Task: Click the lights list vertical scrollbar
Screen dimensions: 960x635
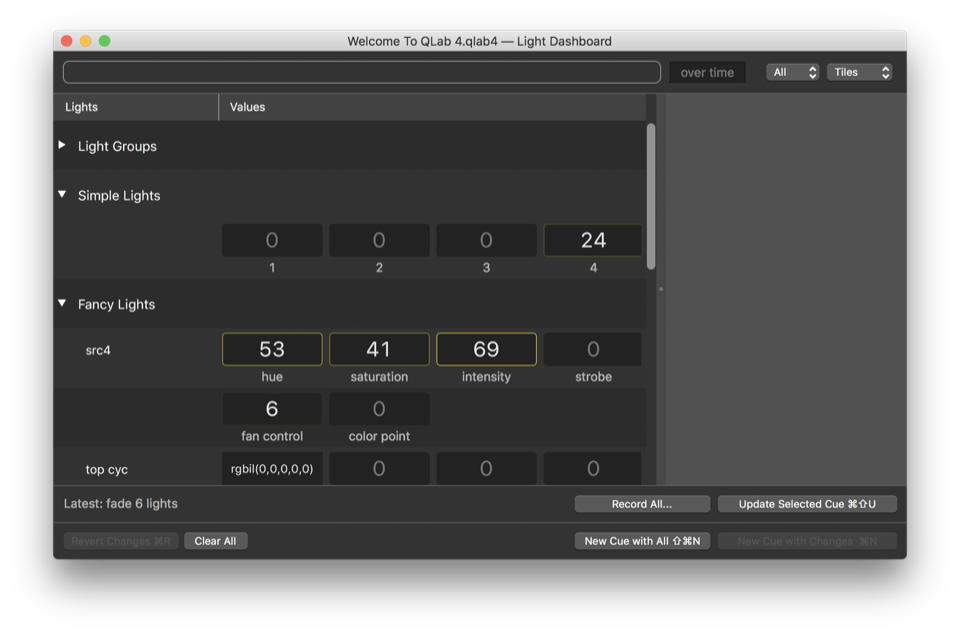Action: pyautogui.click(x=651, y=196)
